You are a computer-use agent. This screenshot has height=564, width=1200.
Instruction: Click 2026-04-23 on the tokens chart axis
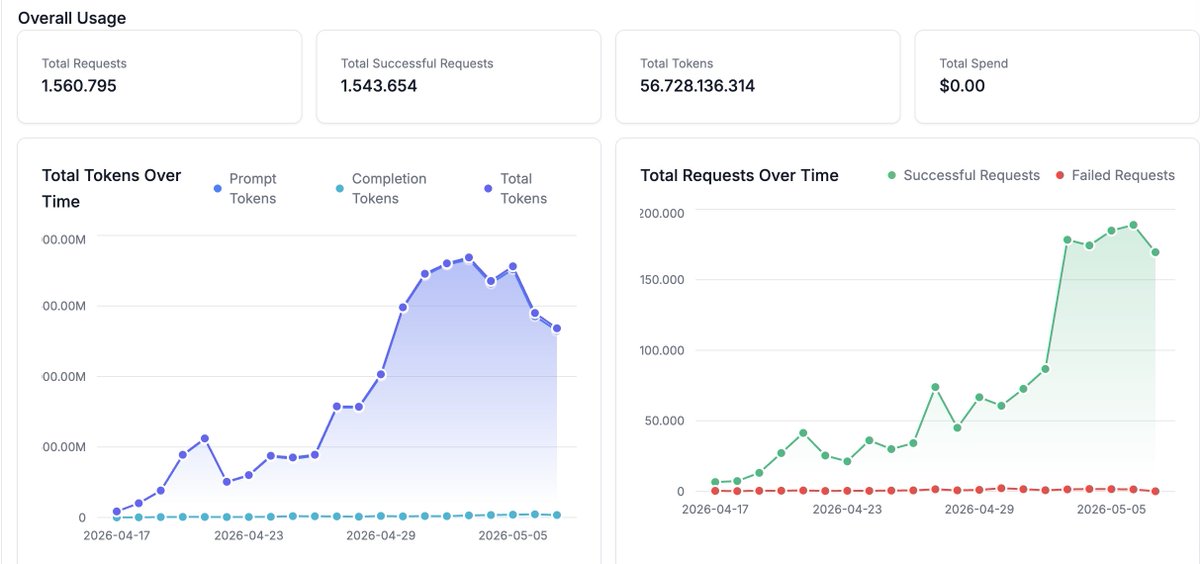(248, 535)
